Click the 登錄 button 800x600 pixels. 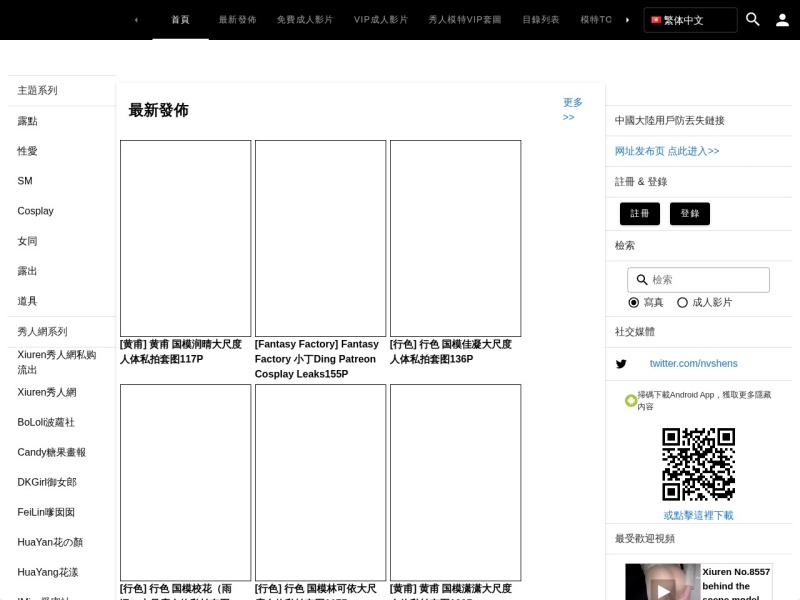click(690, 213)
